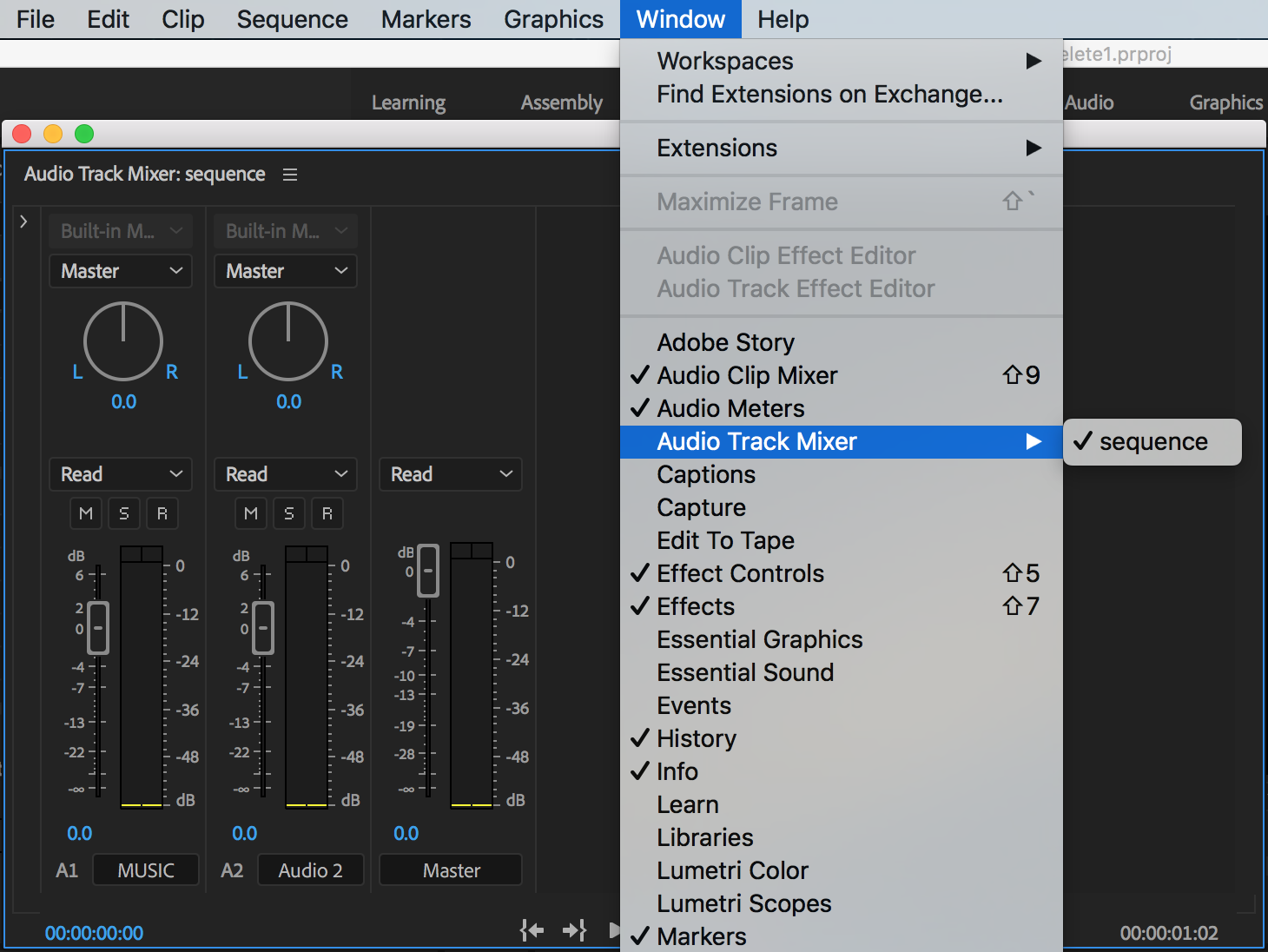Uncheck Audio Clip Mixer panel
Viewport: 1268px width, 952px height.
tap(842, 375)
